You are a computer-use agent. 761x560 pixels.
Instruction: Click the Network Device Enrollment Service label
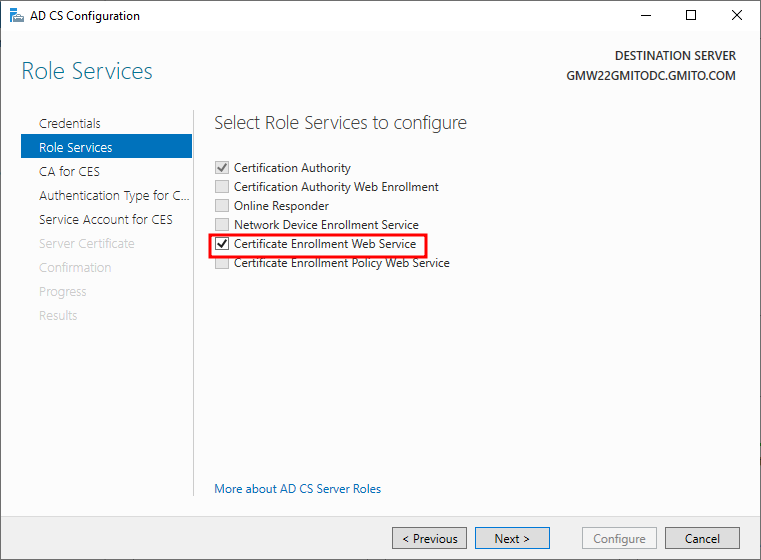[x=326, y=225]
